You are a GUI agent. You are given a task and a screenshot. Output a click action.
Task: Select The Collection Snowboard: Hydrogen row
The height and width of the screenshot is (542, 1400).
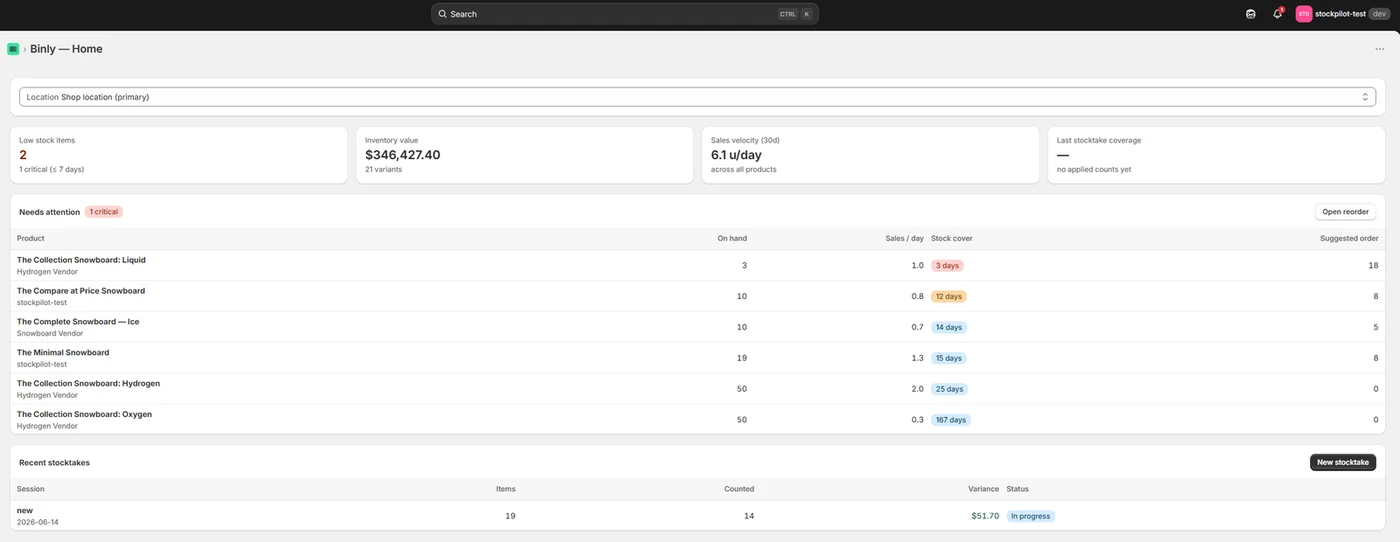tap(698, 389)
